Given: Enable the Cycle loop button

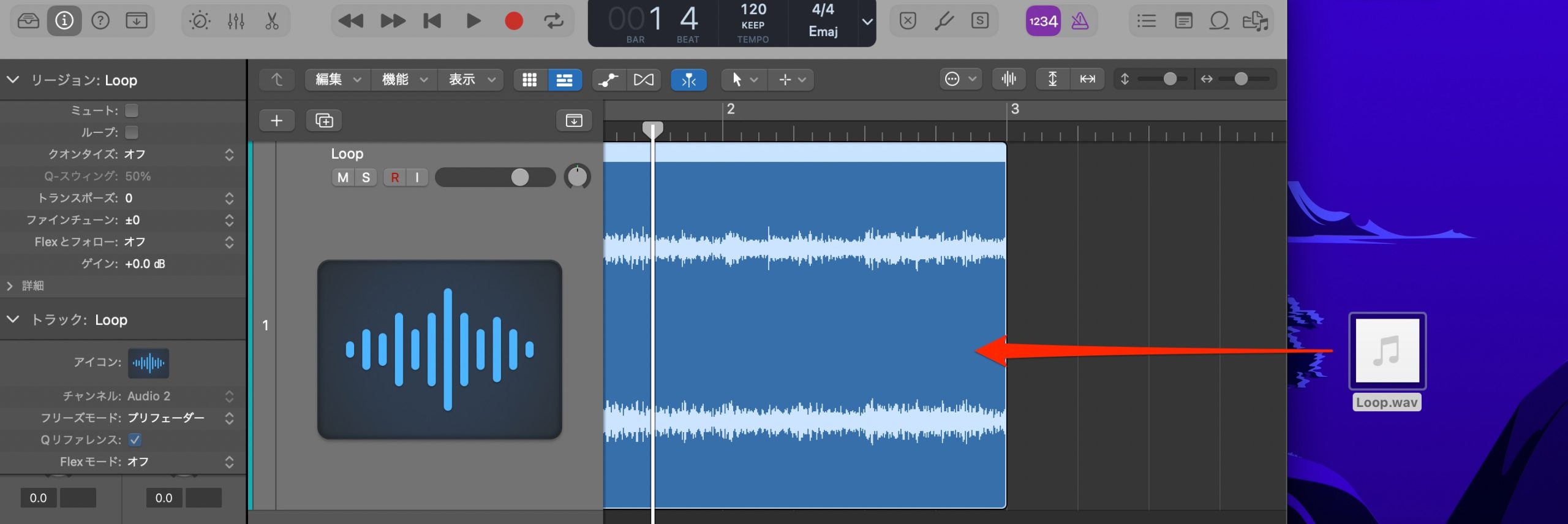Looking at the screenshot, I should (554, 21).
